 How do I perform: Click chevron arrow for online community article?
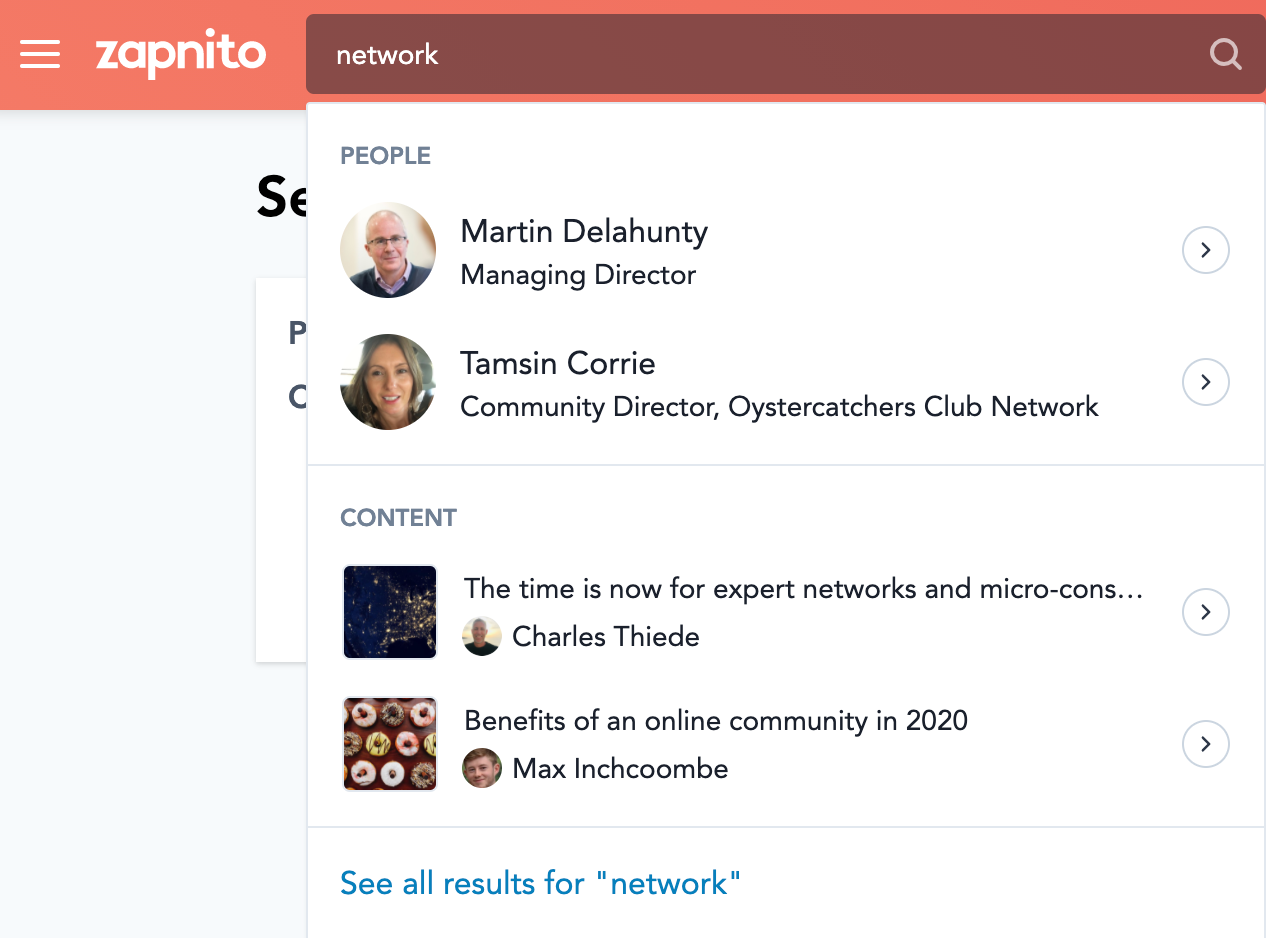(x=1205, y=744)
